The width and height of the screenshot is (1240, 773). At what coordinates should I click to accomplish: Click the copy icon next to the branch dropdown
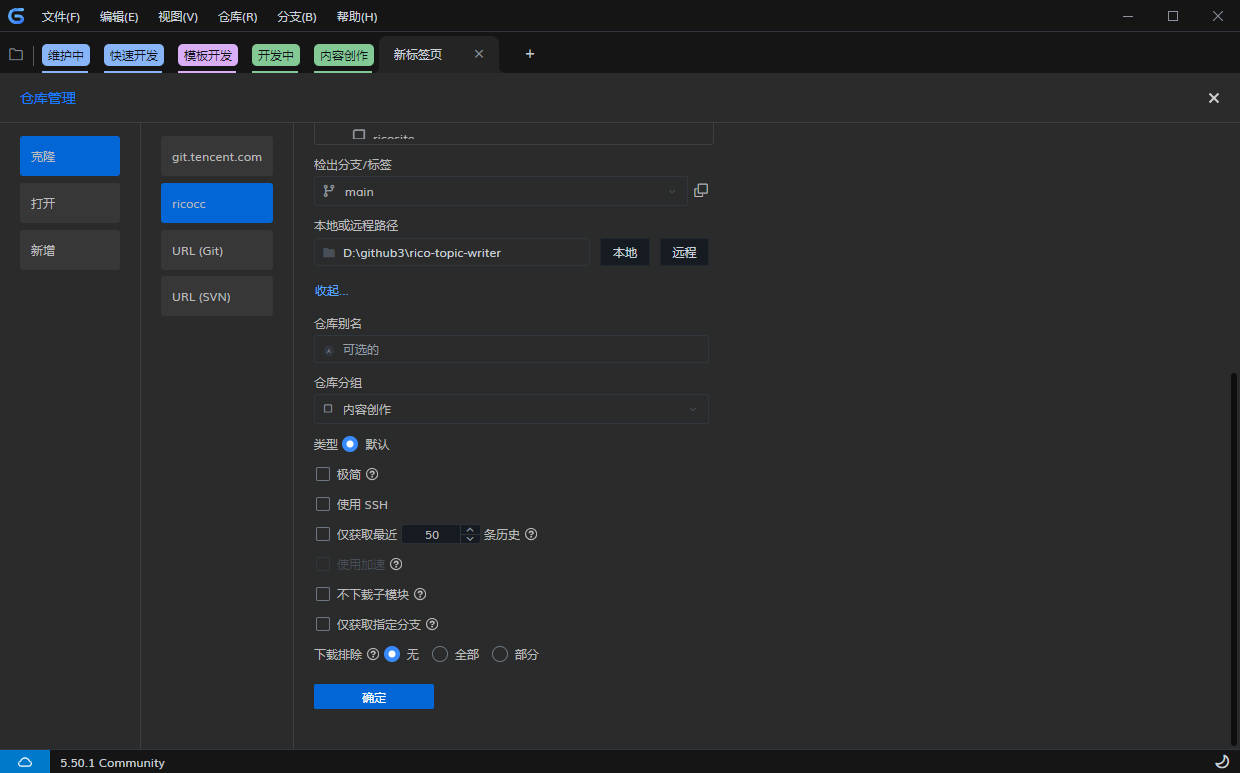[x=701, y=190]
